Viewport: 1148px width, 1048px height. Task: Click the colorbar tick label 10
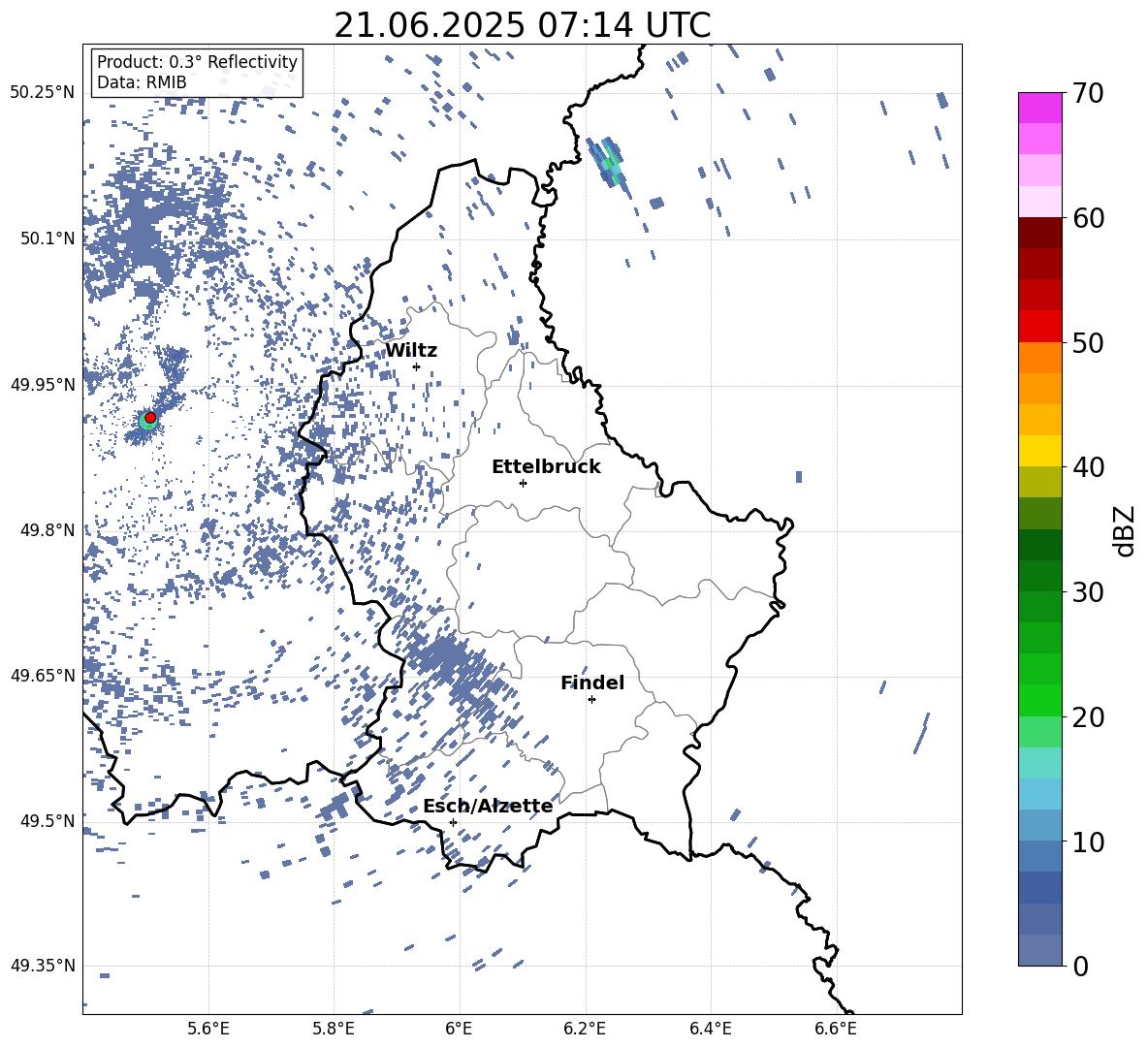click(1088, 842)
